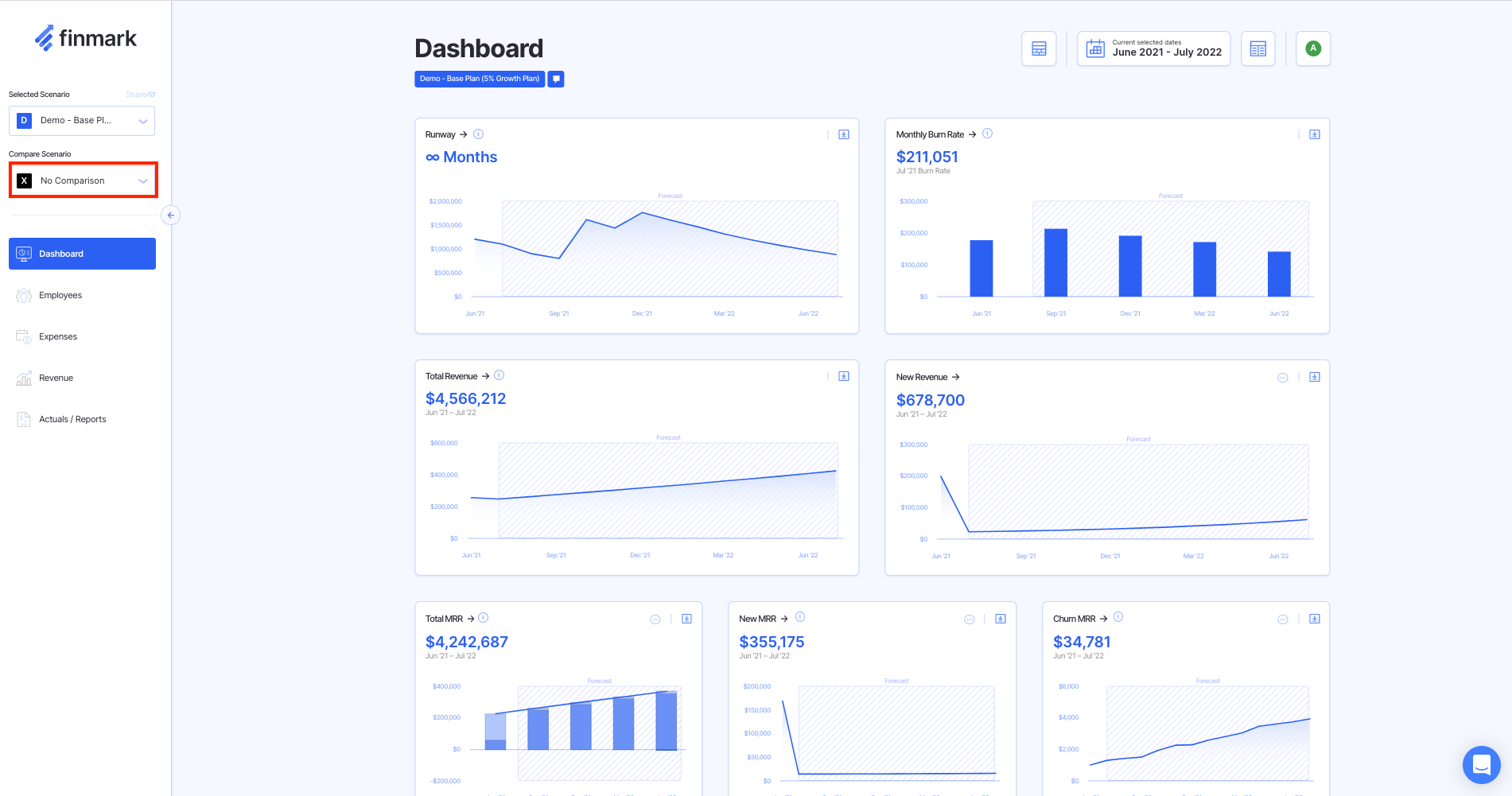
Task: Go to Employees in sidebar
Action: [x=60, y=295]
